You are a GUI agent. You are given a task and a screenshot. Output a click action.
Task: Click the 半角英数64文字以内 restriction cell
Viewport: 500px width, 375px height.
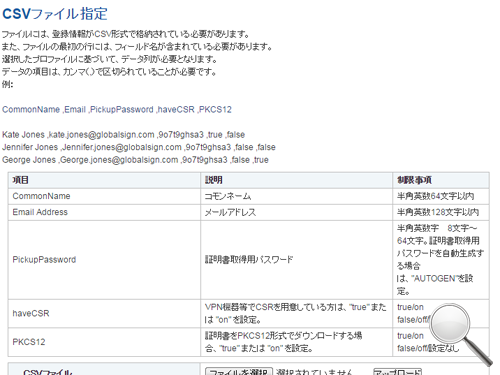tap(441, 196)
